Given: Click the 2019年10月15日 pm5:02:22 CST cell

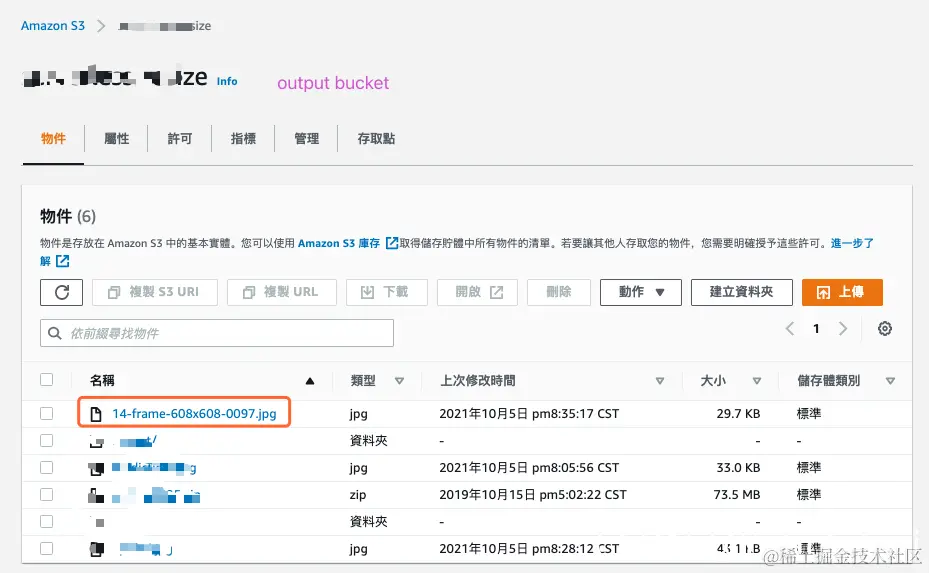Looking at the screenshot, I should coord(533,495).
